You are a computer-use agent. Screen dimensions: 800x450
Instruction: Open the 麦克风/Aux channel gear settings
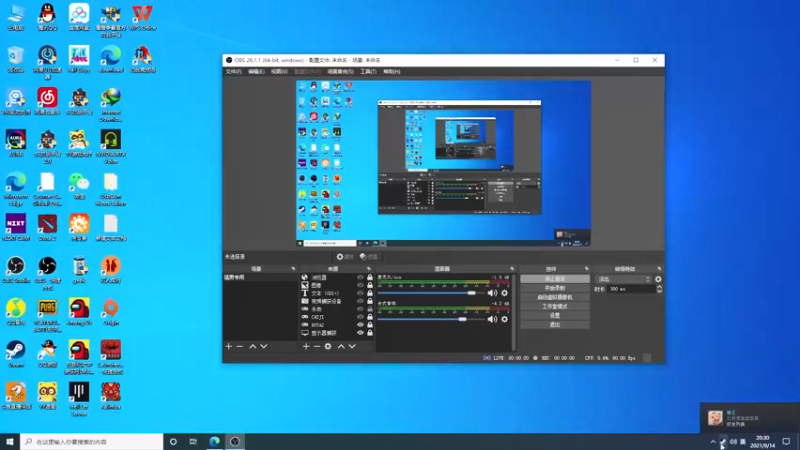click(505, 293)
